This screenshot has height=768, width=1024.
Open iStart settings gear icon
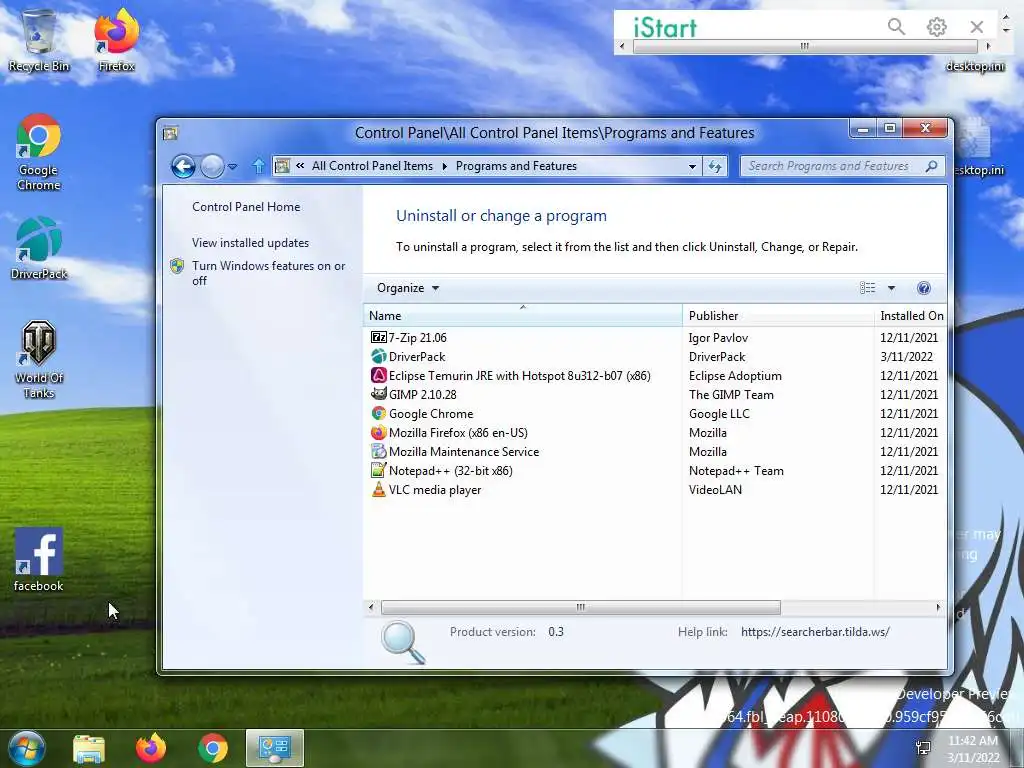coord(936,27)
